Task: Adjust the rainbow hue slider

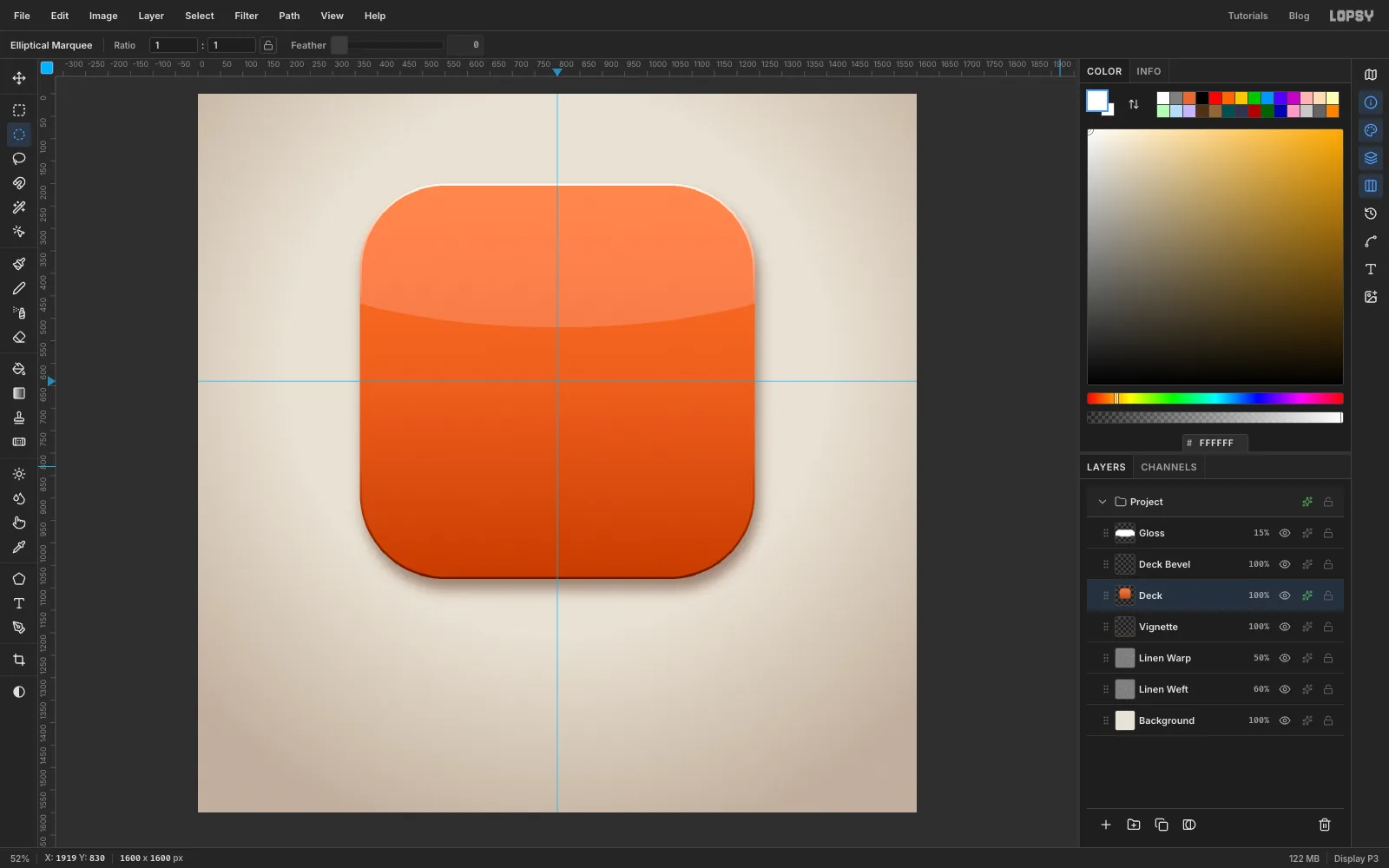Action: pyautogui.click(x=1215, y=398)
